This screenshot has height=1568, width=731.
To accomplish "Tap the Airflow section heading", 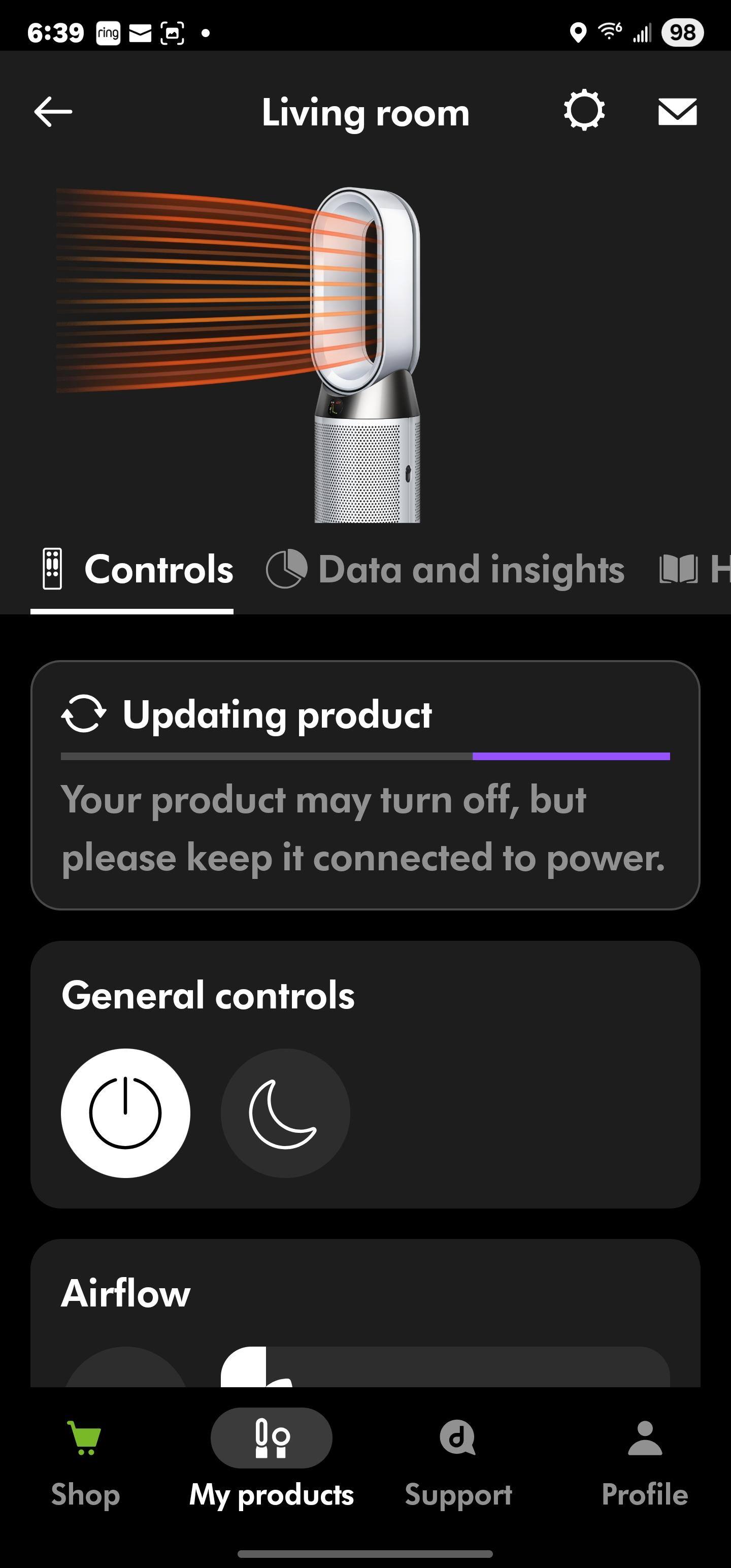I will pyautogui.click(x=126, y=1293).
